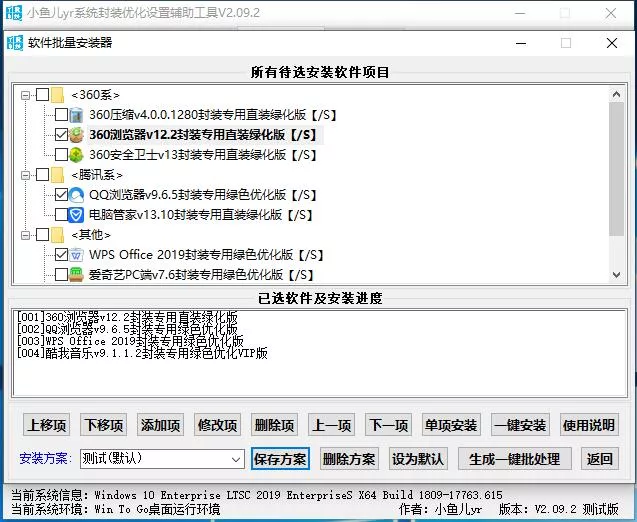Click the <腾讯系> folder icon
This screenshot has height=522, width=637.
coord(58,175)
